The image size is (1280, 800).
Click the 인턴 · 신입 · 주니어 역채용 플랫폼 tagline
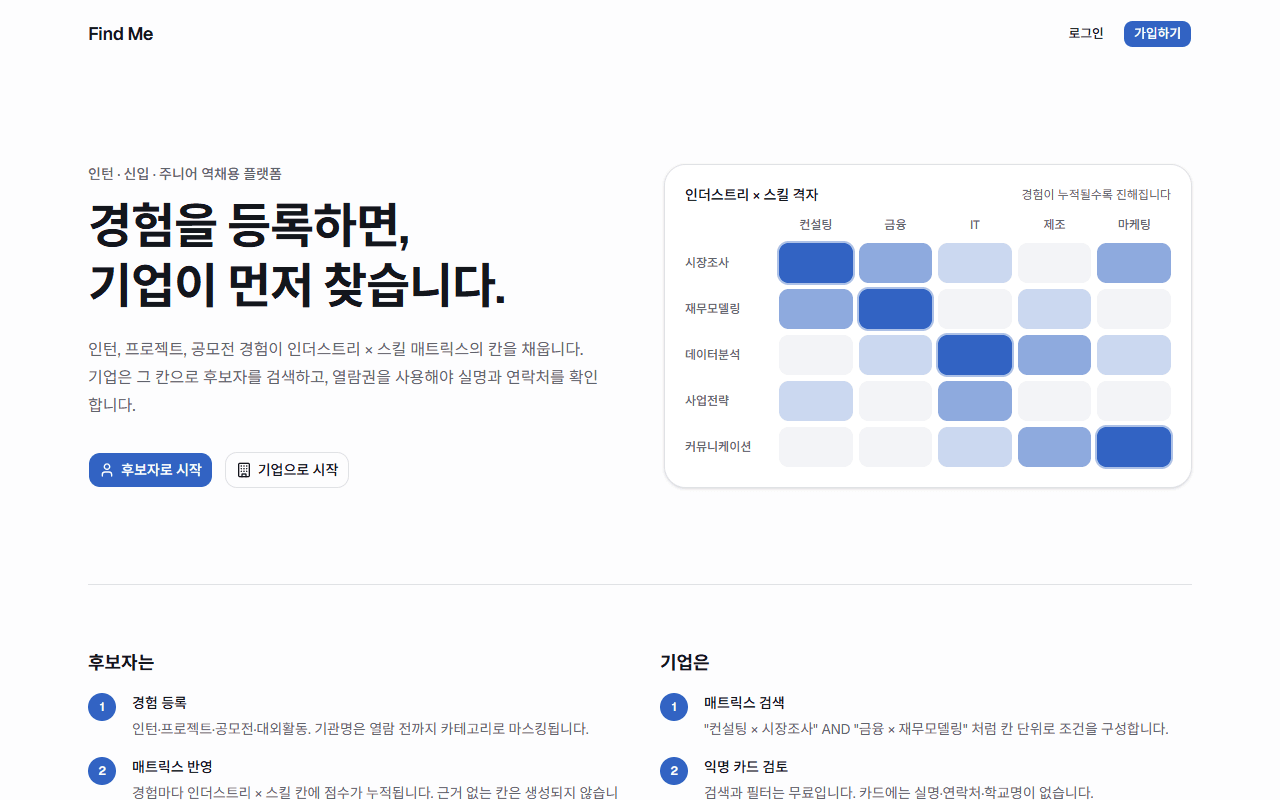[185, 174]
